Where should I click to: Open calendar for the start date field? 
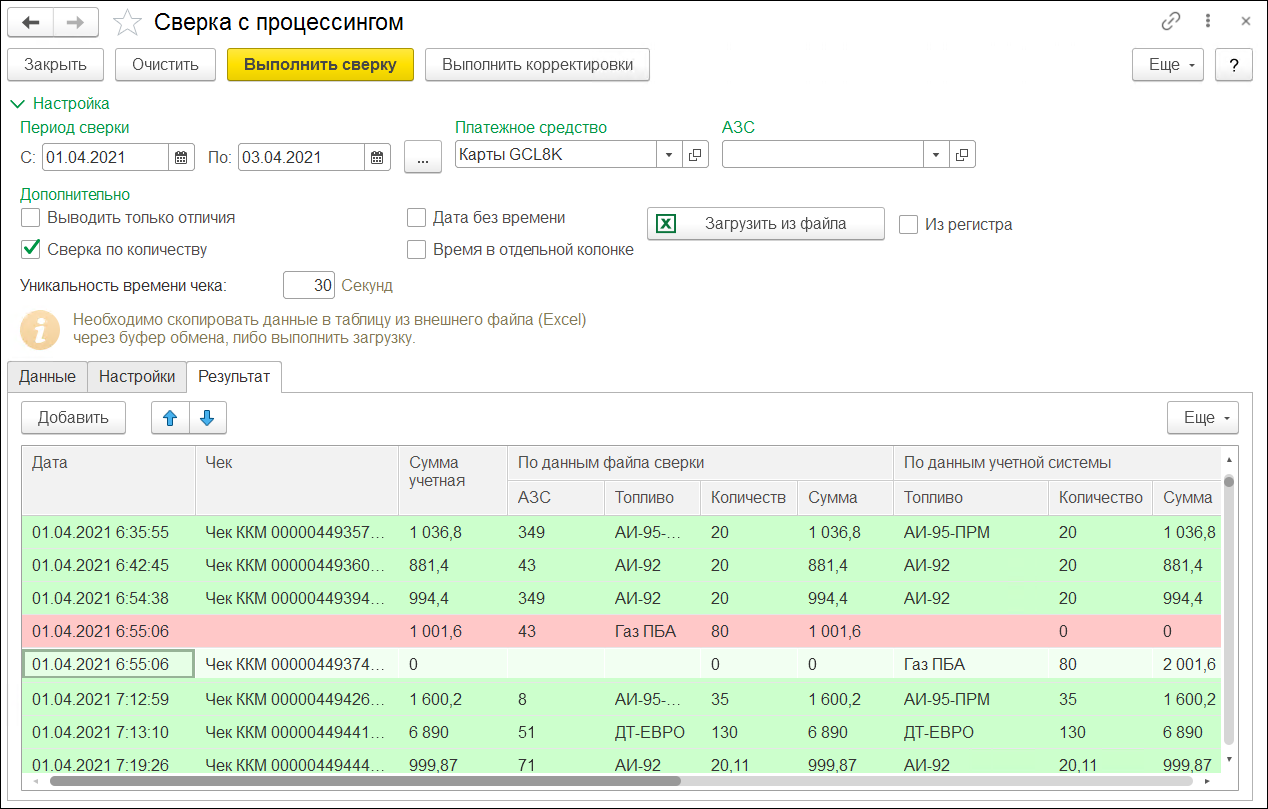pos(181,157)
